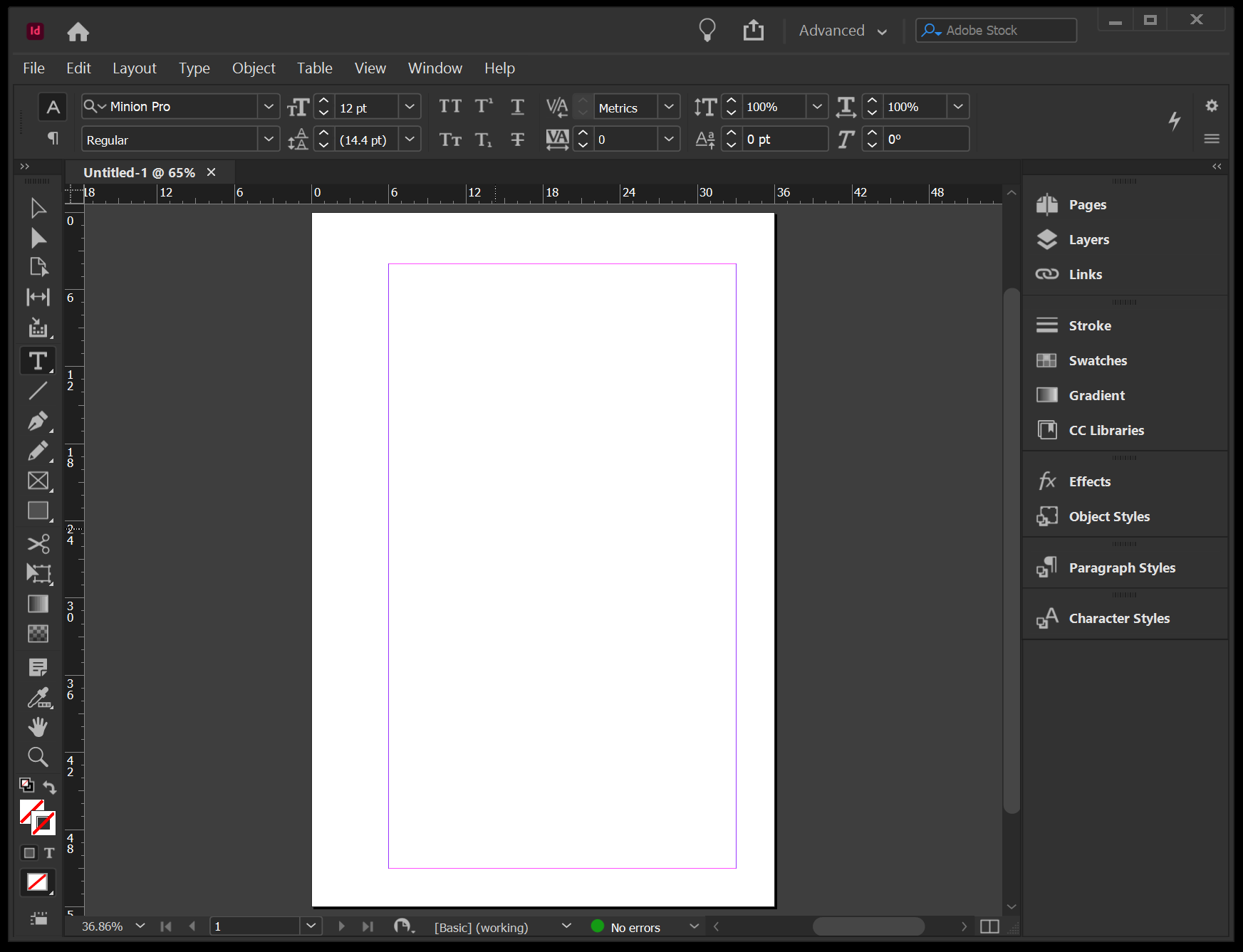Image resolution: width=1243 pixels, height=952 pixels.
Task: Click the page number input field
Action: (256, 926)
